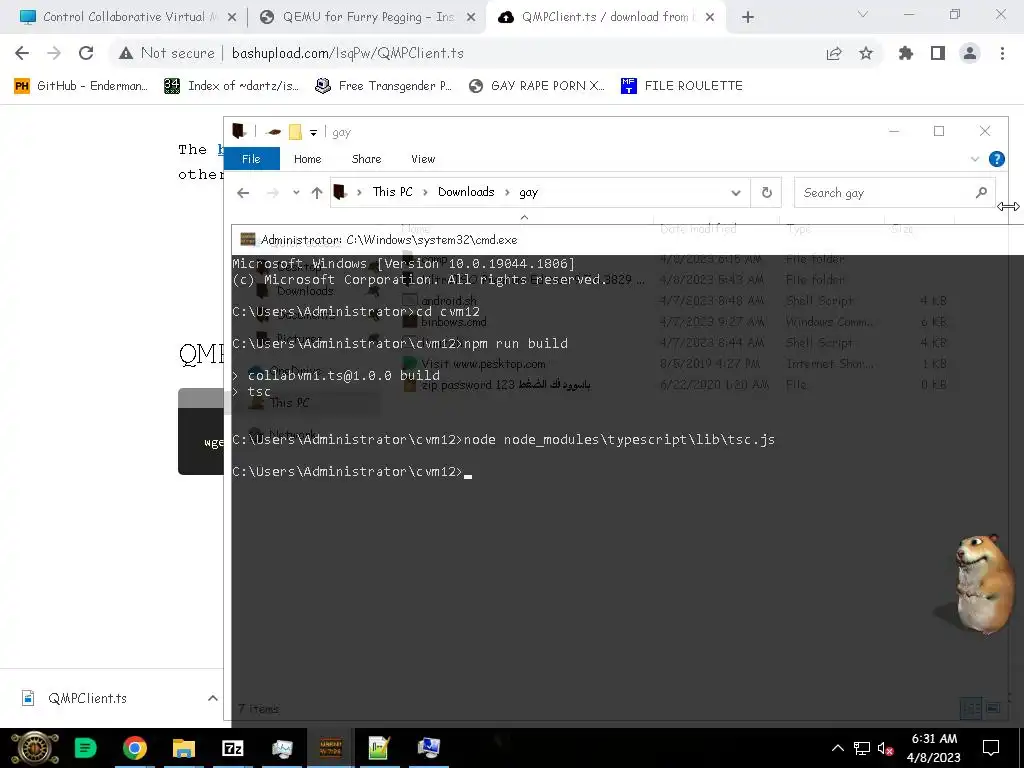The width and height of the screenshot is (1024, 768).
Task: Select QMPClient.ts download tab
Action: (x=605, y=18)
